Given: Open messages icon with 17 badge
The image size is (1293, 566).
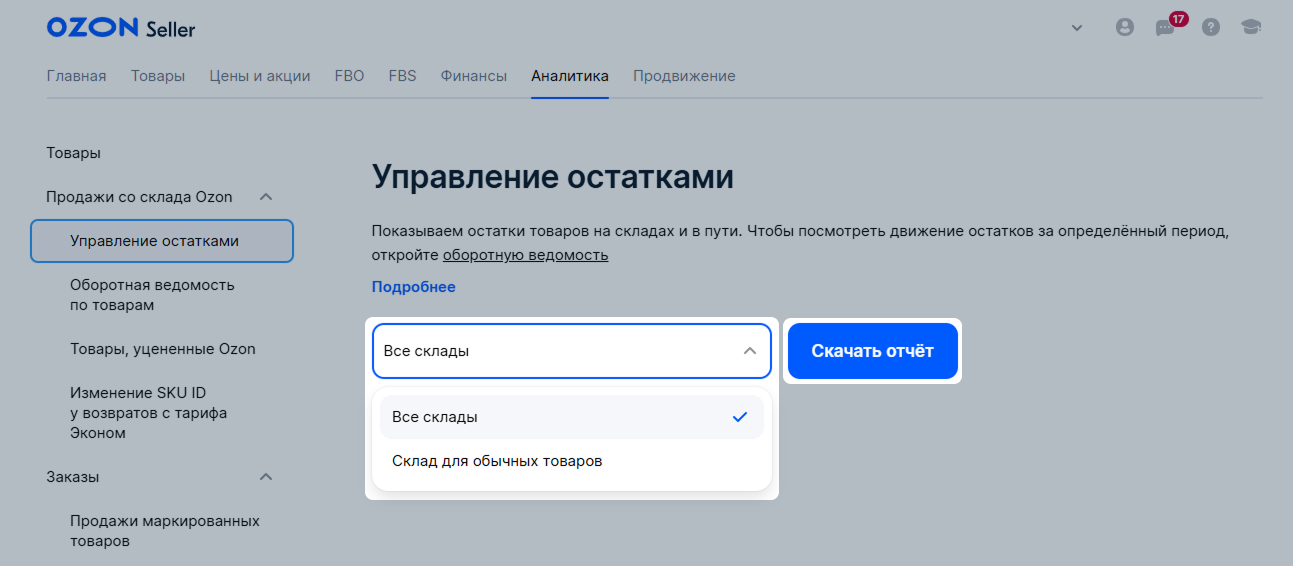Looking at the screenshot, I should (x=1167, y=27).
